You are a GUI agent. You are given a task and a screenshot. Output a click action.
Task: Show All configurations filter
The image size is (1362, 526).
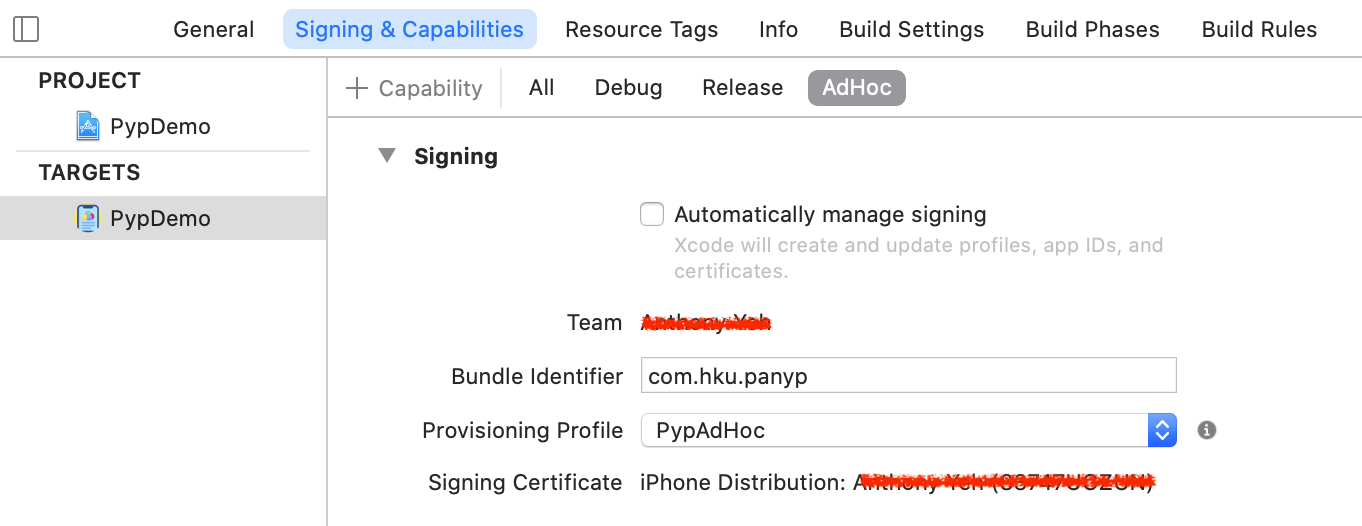541,88
